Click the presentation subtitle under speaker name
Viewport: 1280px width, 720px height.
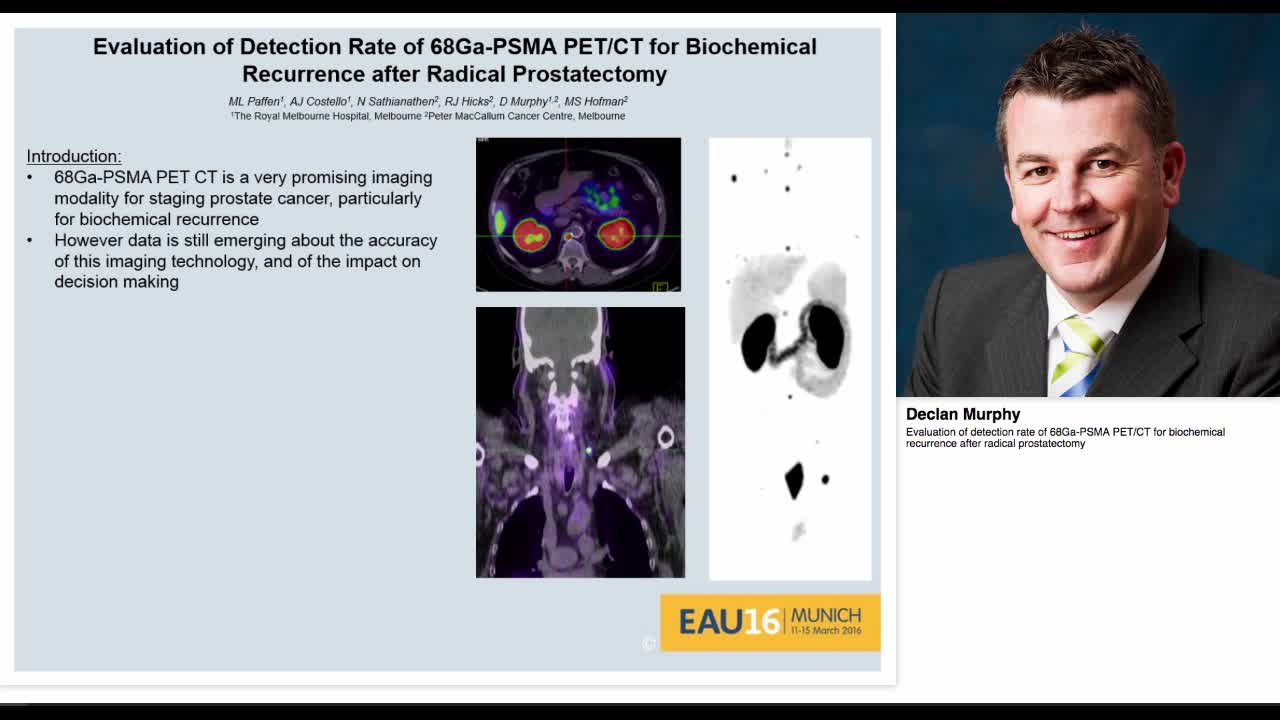1064,437
